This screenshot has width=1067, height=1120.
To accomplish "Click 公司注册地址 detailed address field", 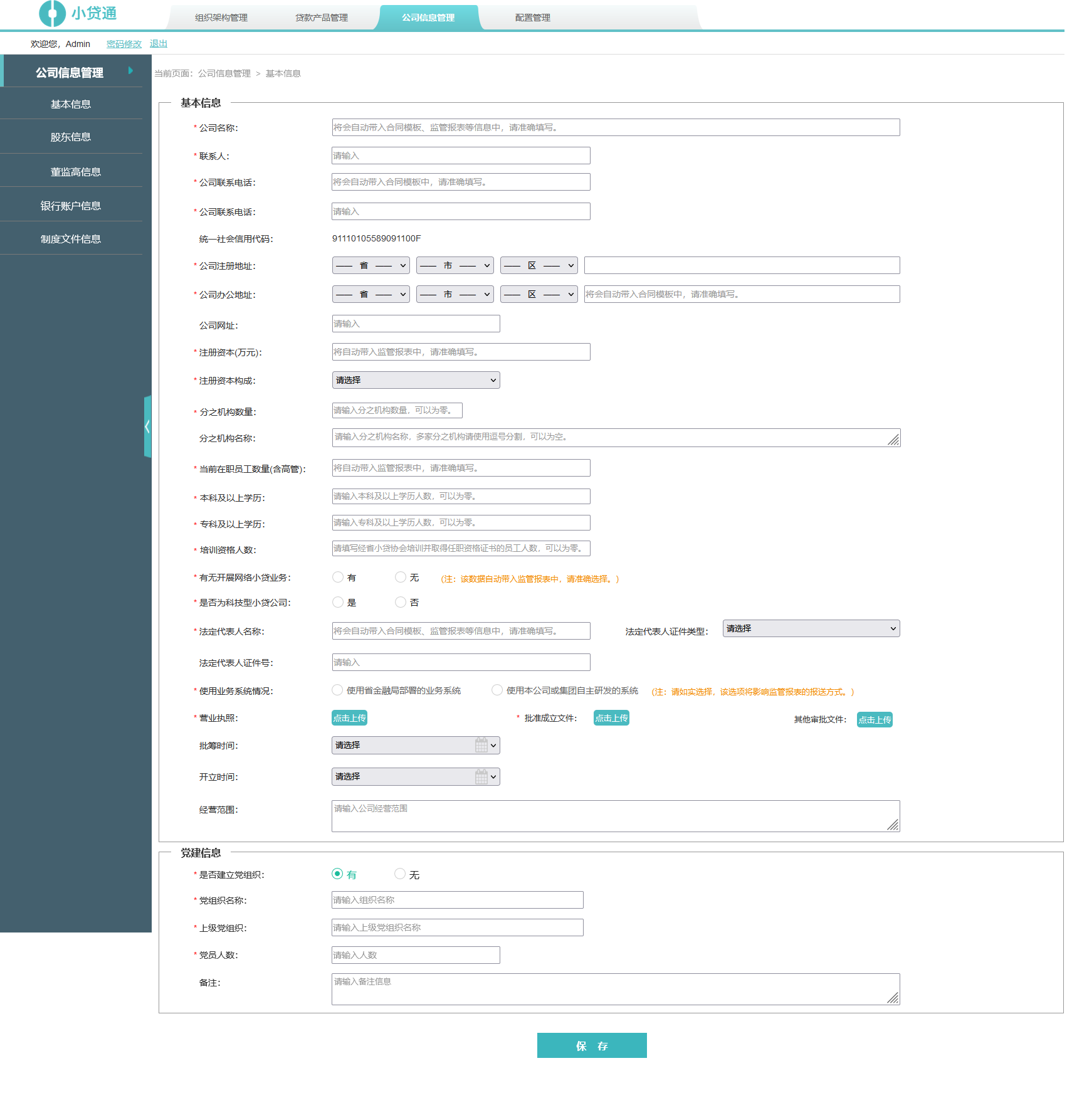I will coord(742,265).
